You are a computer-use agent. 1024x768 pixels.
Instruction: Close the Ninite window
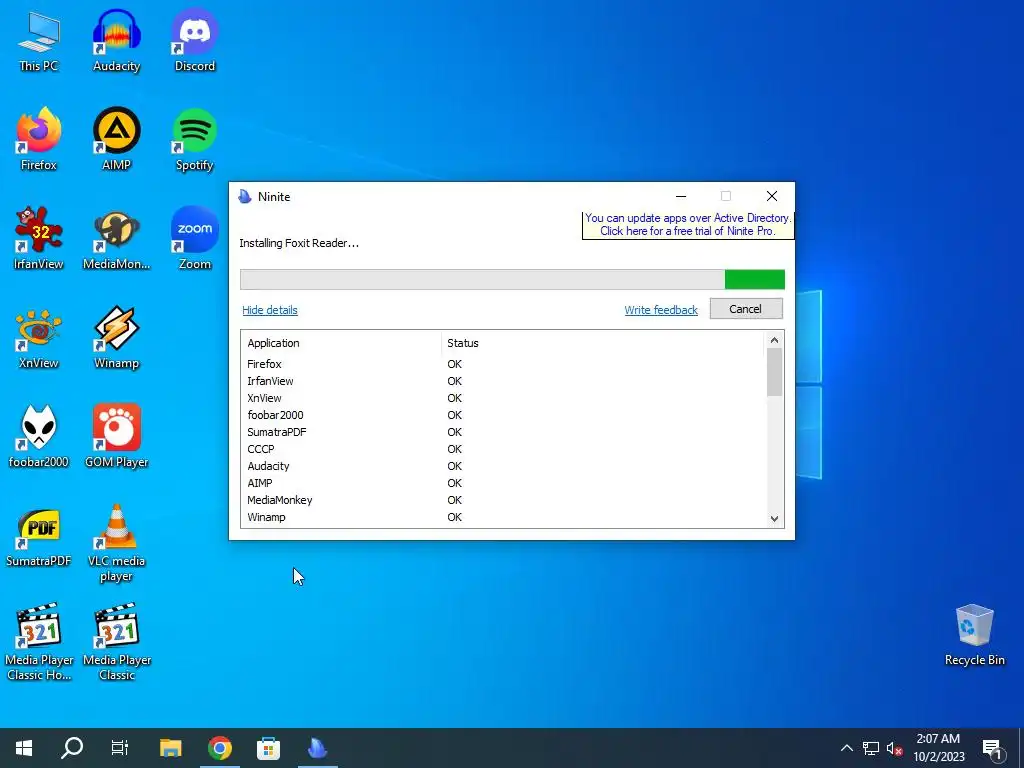[x=771, y=196]
